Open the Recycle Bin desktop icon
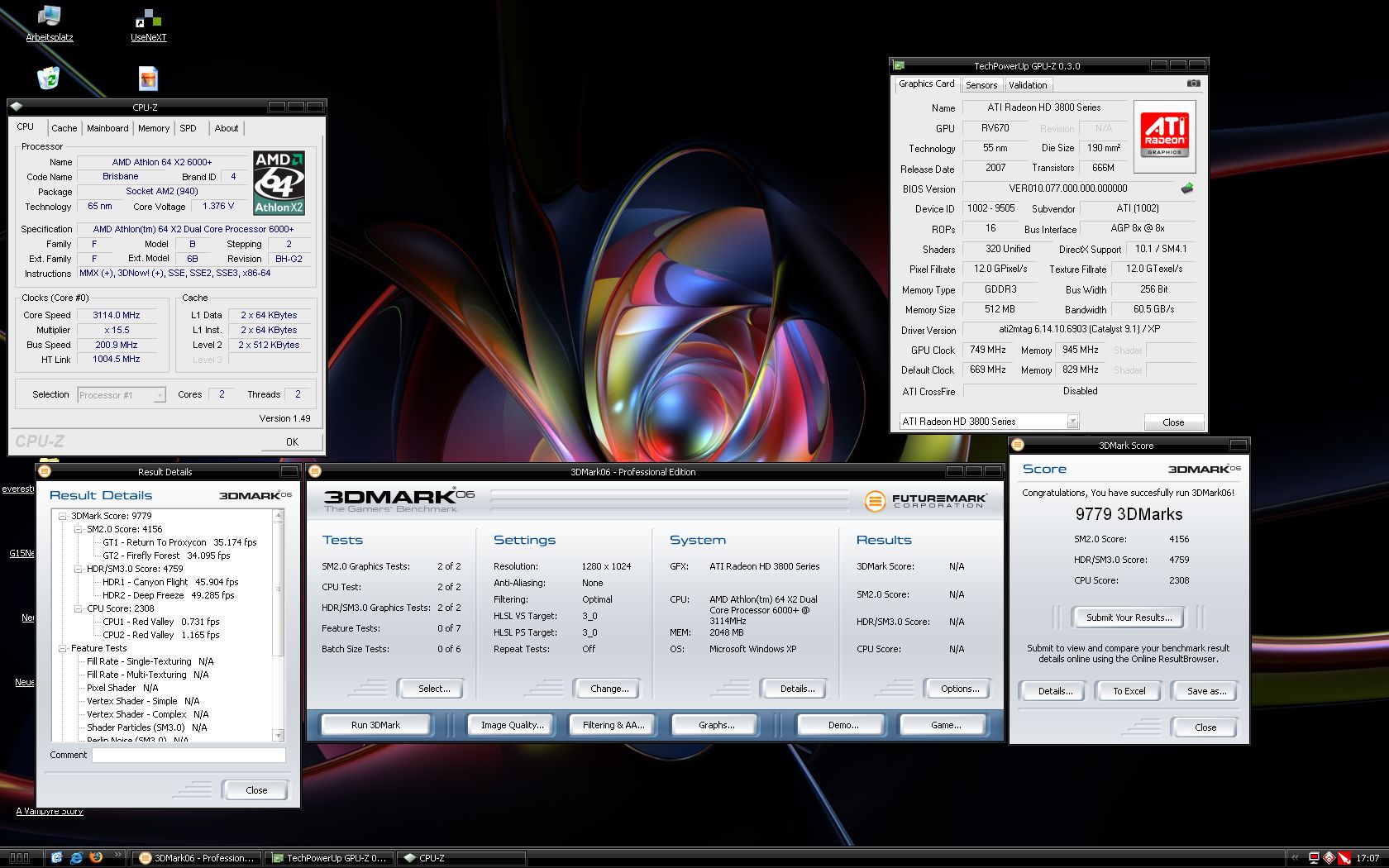The width and height of the screenshot is (1389, 868). [49, 79]
